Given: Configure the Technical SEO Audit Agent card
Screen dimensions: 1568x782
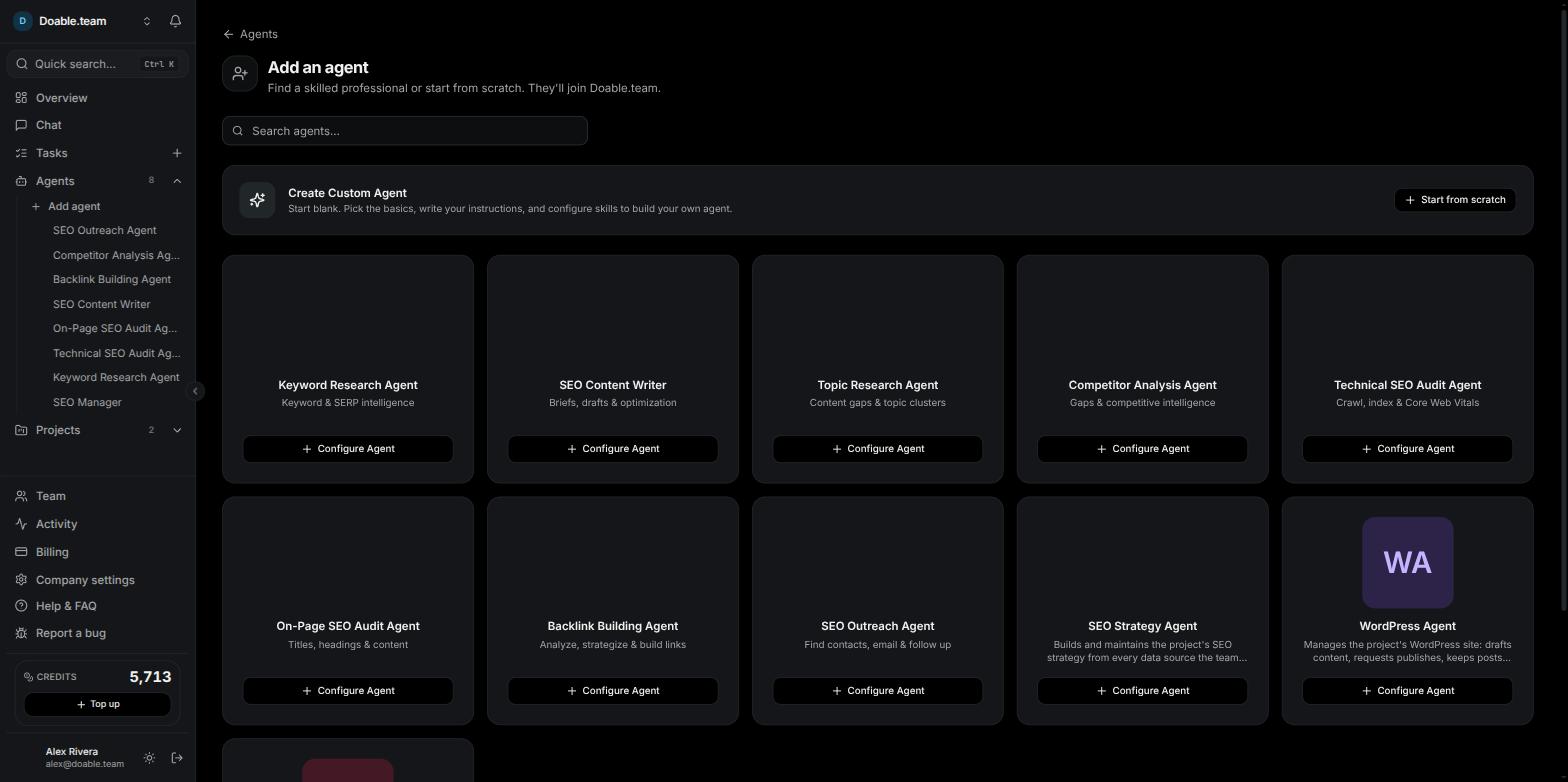Looking at the screenshot, I should (1407, 449).
